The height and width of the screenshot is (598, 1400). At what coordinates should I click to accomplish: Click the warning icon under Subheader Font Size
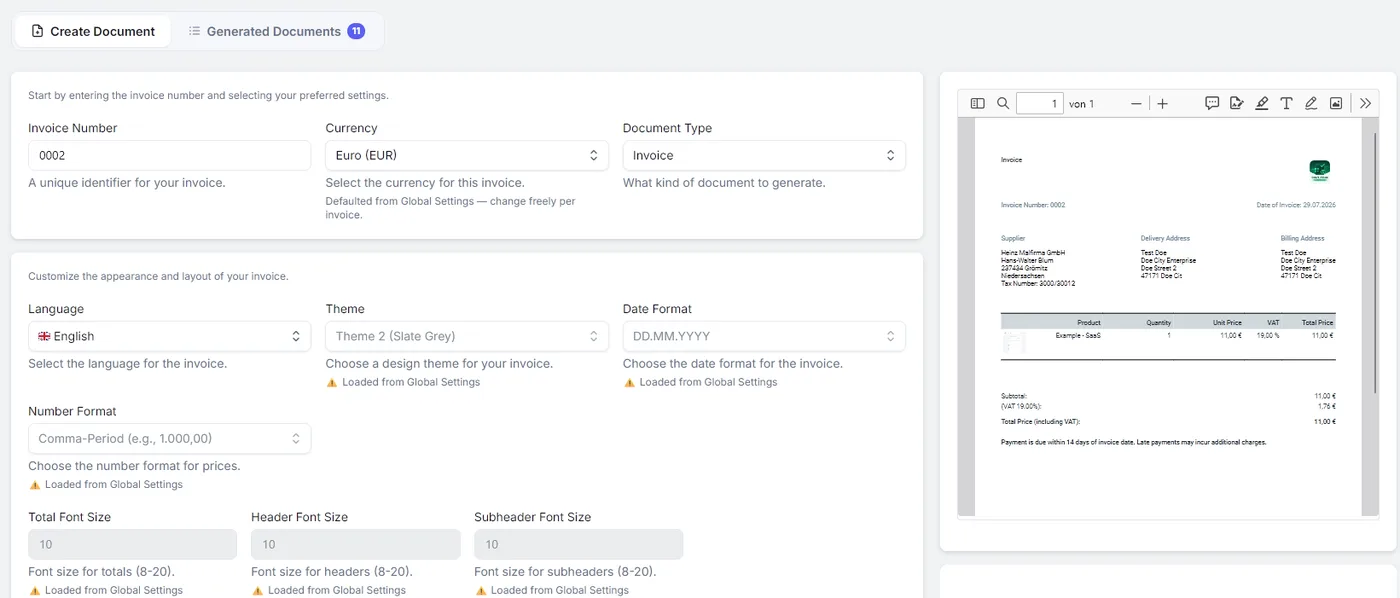pyautogui.click(x=480, y=590)
